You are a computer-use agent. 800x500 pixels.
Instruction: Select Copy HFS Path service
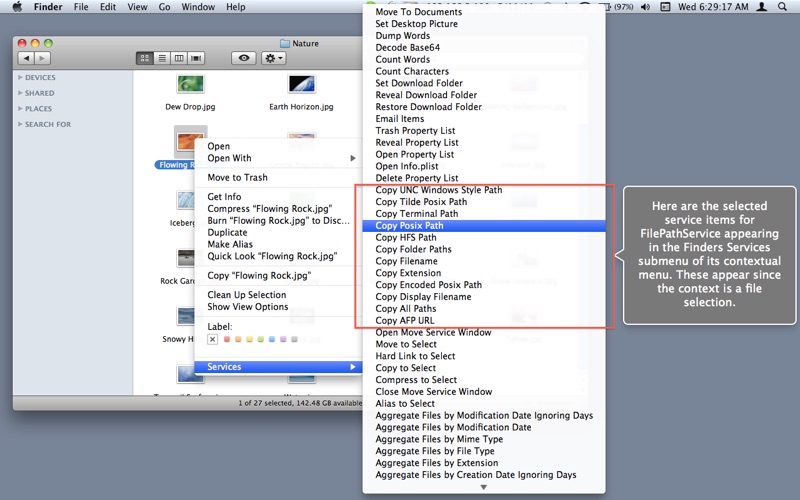tap(484, 237)
